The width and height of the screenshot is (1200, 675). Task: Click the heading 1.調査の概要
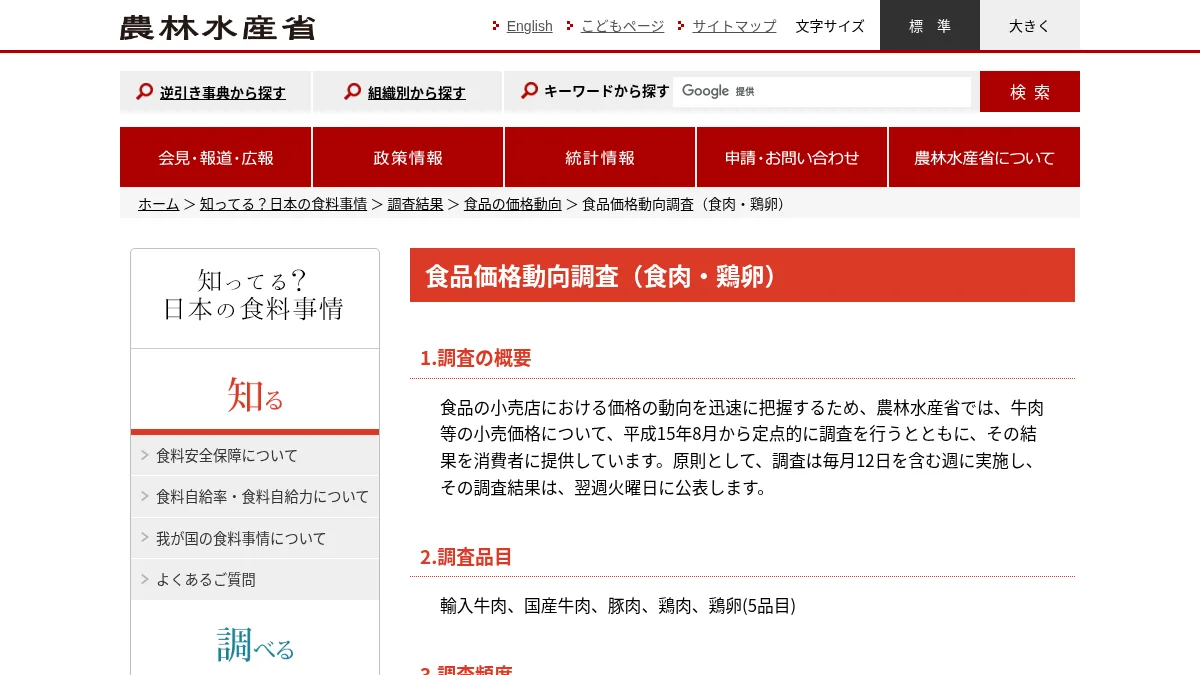475,358
